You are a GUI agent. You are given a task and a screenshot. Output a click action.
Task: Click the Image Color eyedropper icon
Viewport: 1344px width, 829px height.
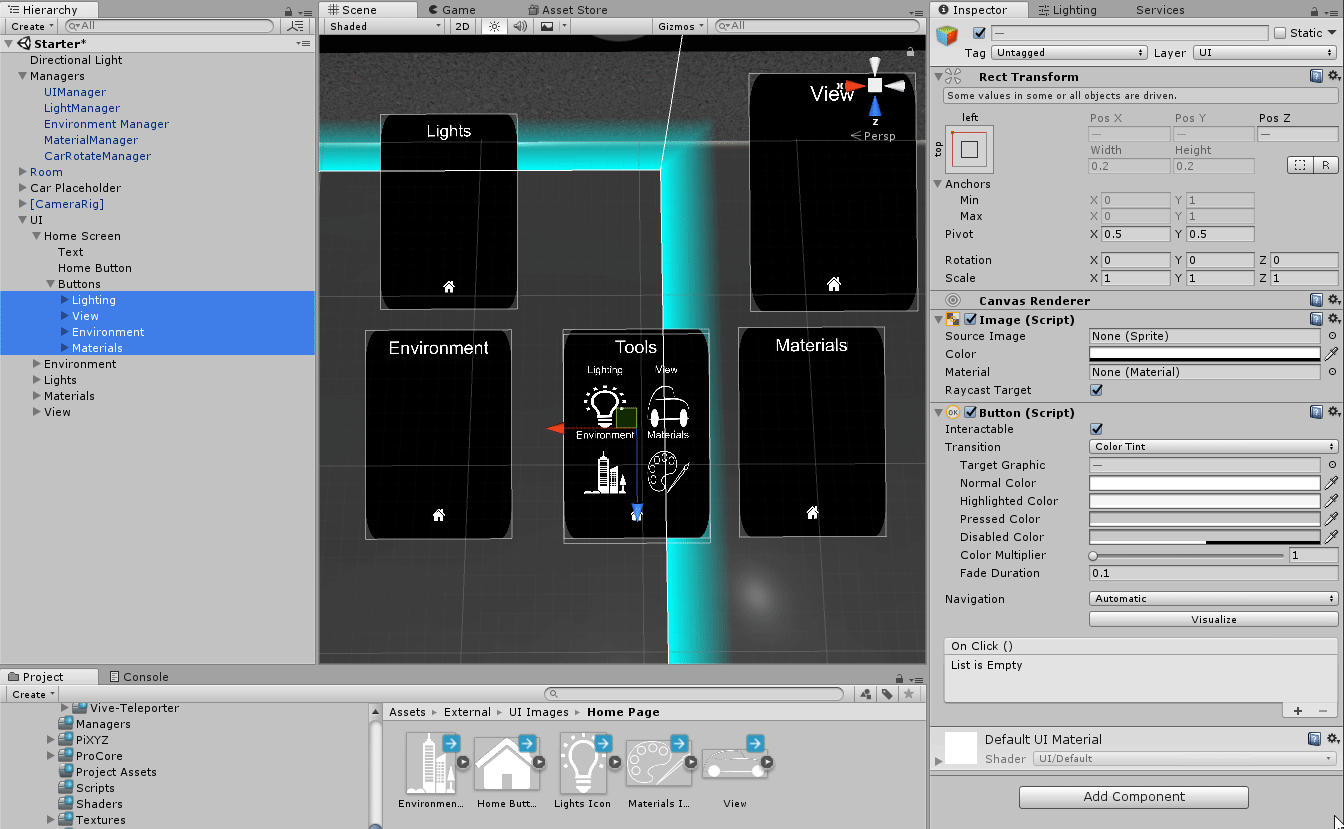point(1331,354)
